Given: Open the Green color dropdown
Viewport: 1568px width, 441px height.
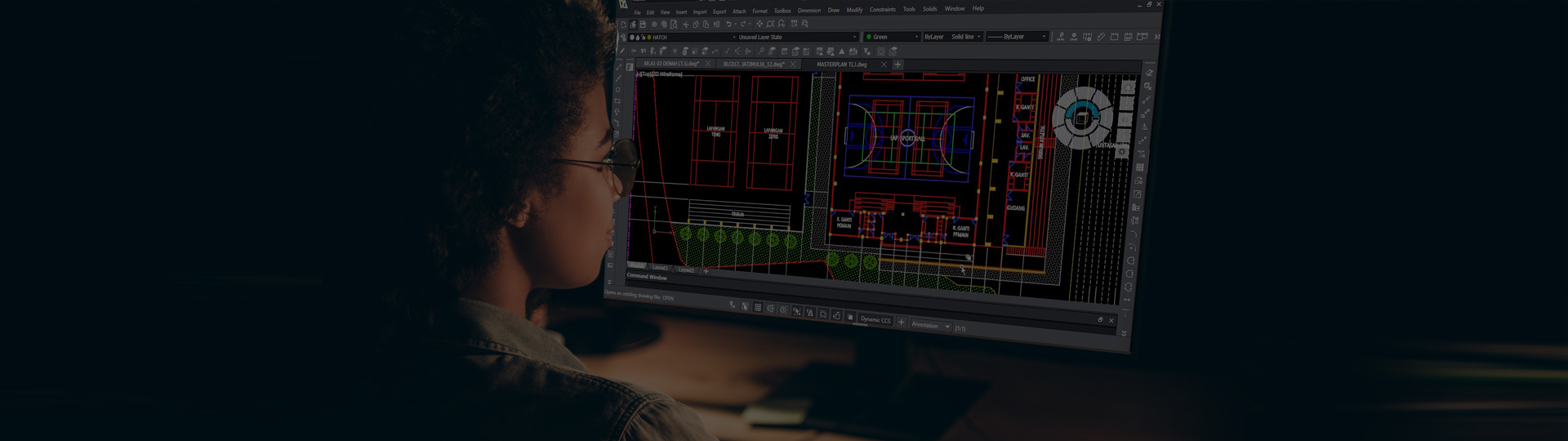Looking at the screenshot, I should click(915, 37).
